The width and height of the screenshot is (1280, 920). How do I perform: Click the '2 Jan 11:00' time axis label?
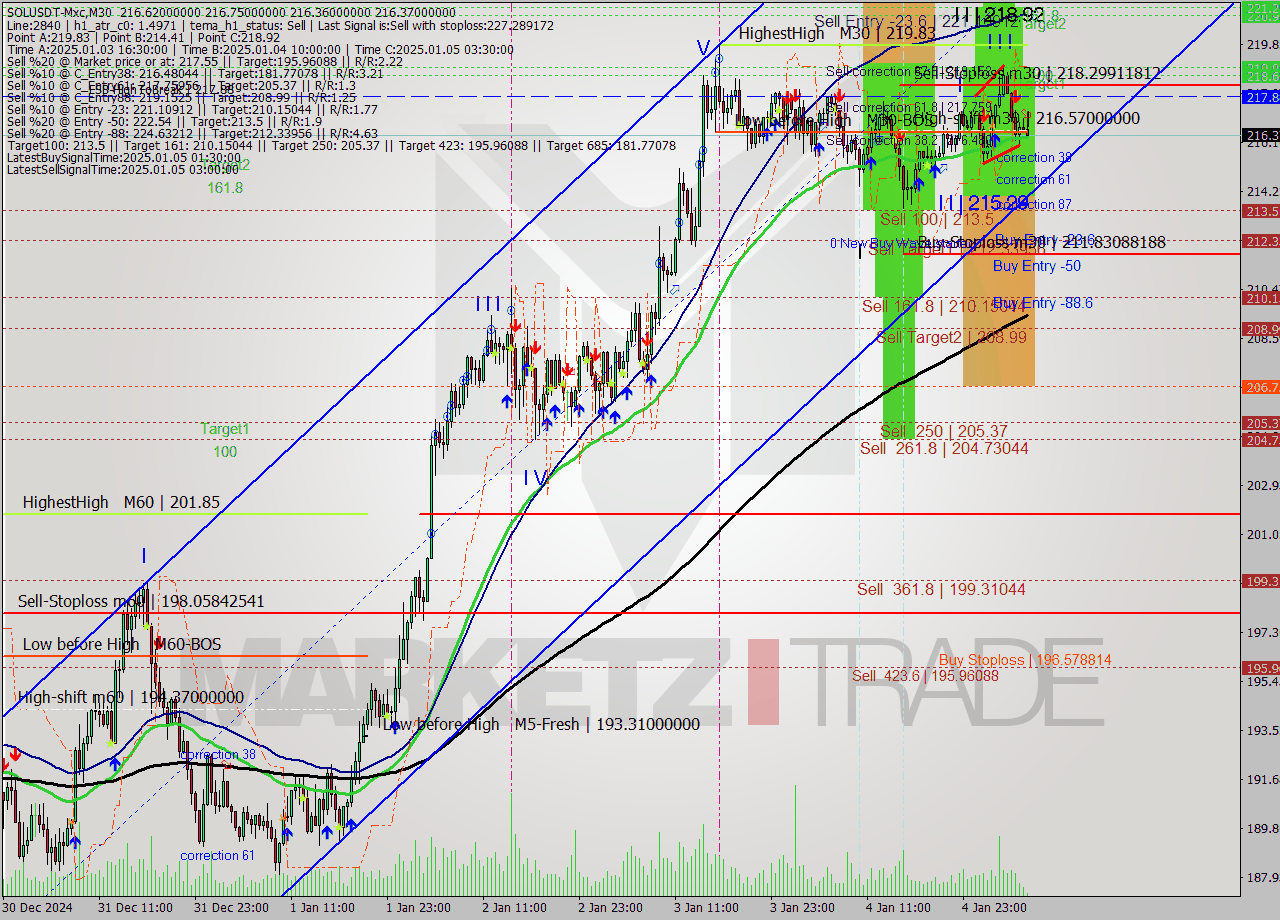[514, 908]
